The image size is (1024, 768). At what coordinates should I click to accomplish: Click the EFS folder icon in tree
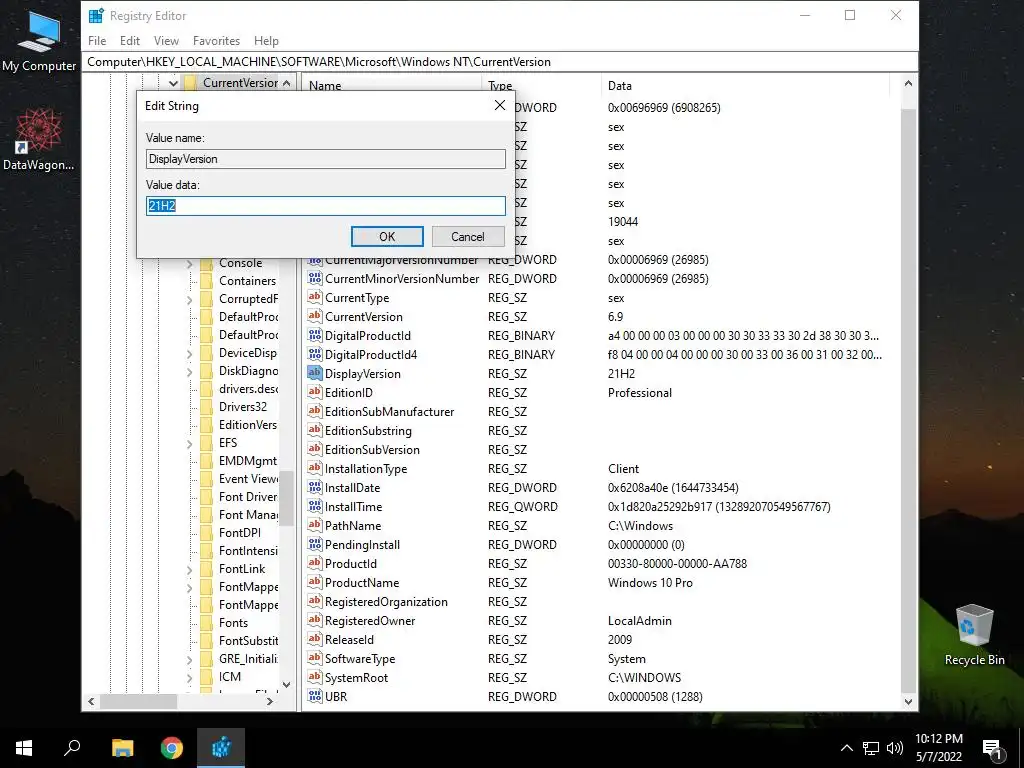(207, 443)
